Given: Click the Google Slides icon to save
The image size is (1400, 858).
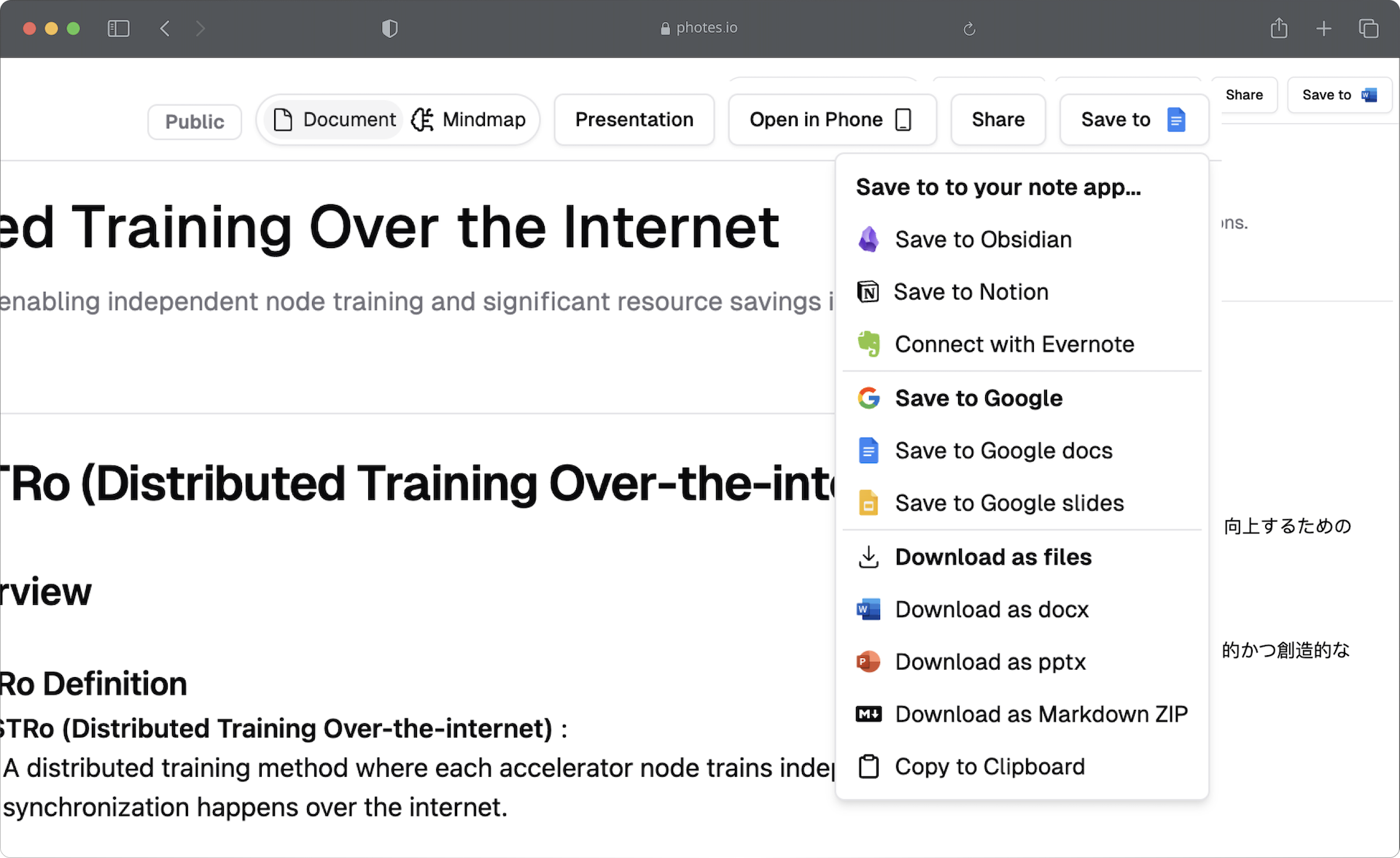Looking at the screenshot, I should (x=866, y=503).
